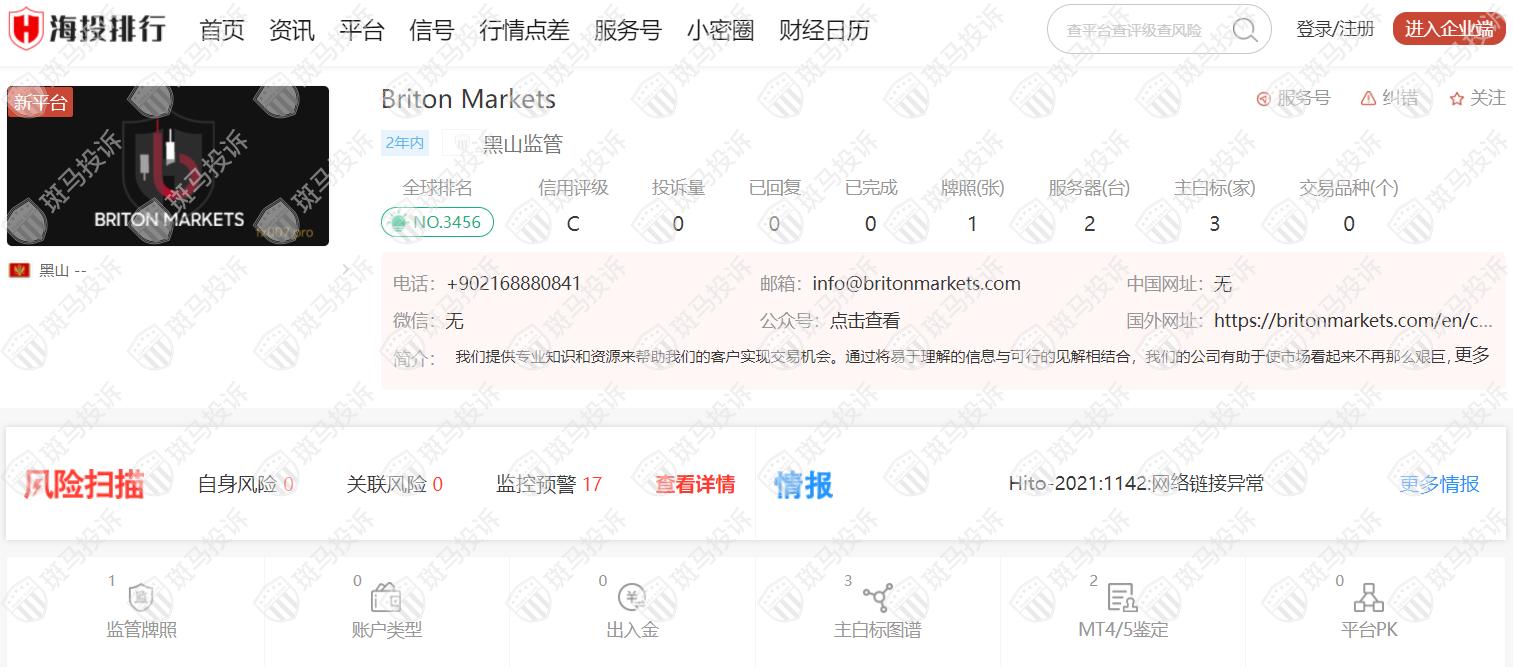Viewport: 1513px width, 667px height.
Task: Click 纠错 to report an error
Action: [x=1390, y=98]
